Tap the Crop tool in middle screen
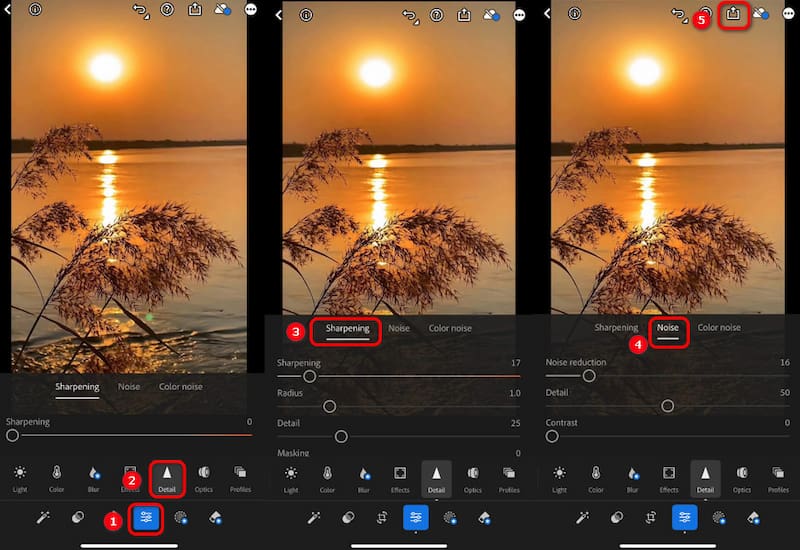800x550 pixels. click(382, 517)
